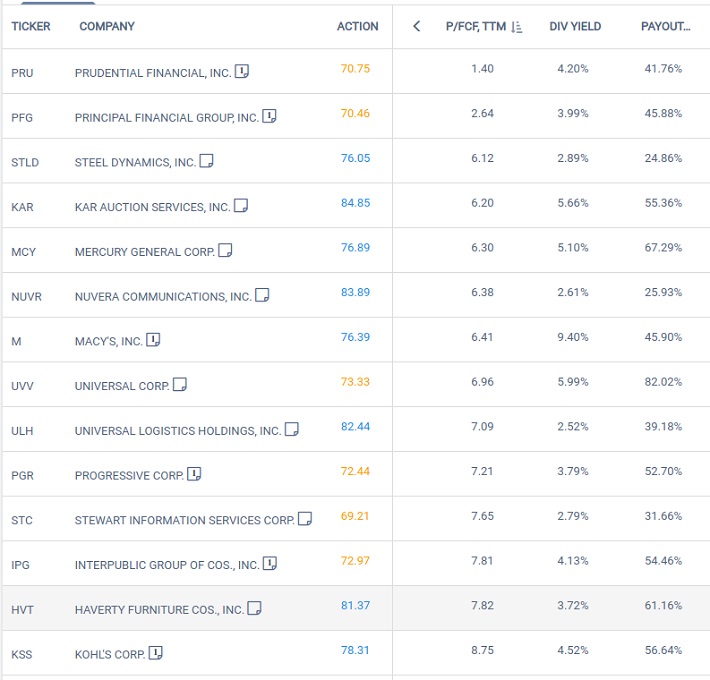This screenshot has width=710, height=680.
Task: Click note icon next to Macy's, Inc.
Action: tap(153, 340)
